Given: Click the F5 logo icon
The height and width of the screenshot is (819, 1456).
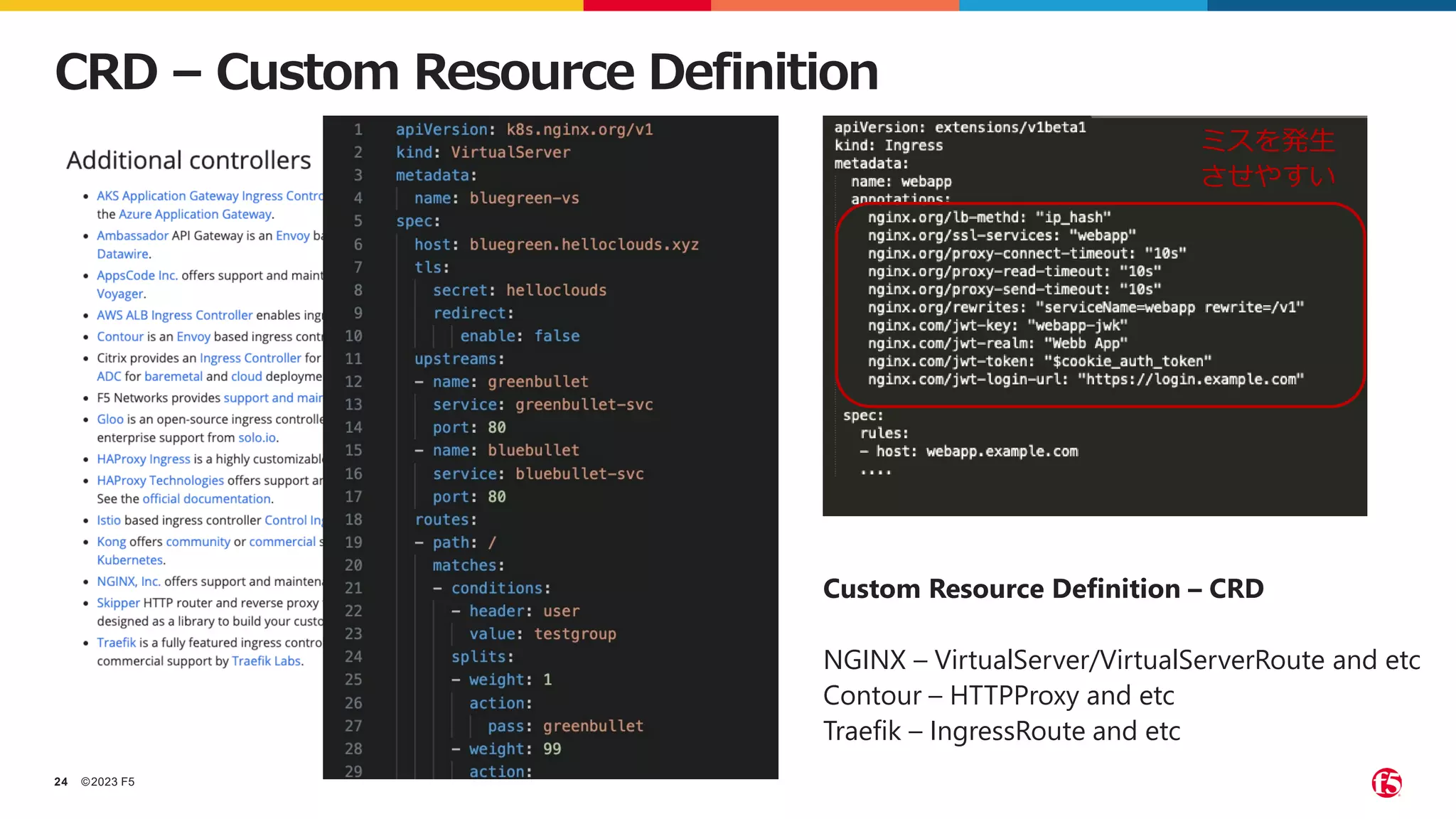Looking at the screenshot, I should point(1386,783).
